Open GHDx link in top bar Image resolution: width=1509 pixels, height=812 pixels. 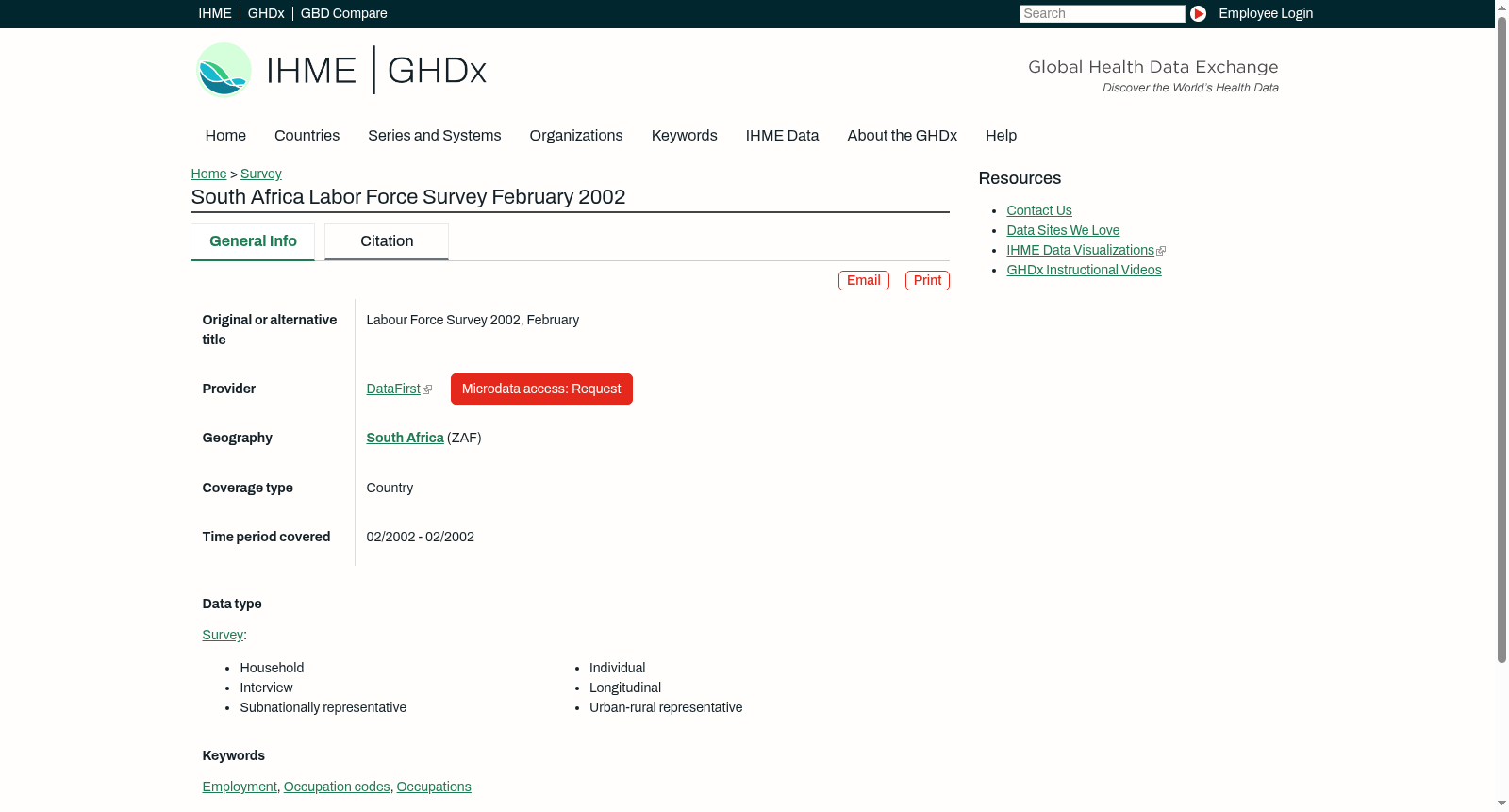pyautogui.click(x=266, y=13)
